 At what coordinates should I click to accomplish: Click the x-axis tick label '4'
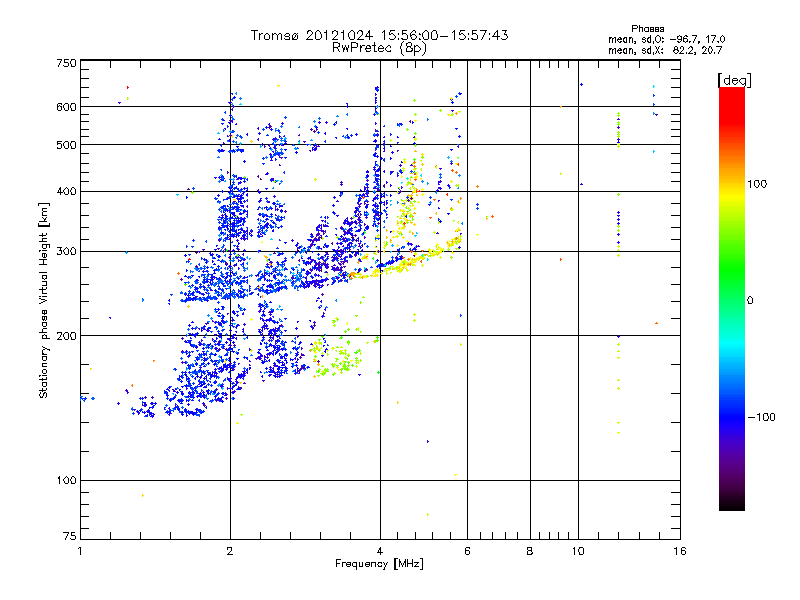(380, 551)
